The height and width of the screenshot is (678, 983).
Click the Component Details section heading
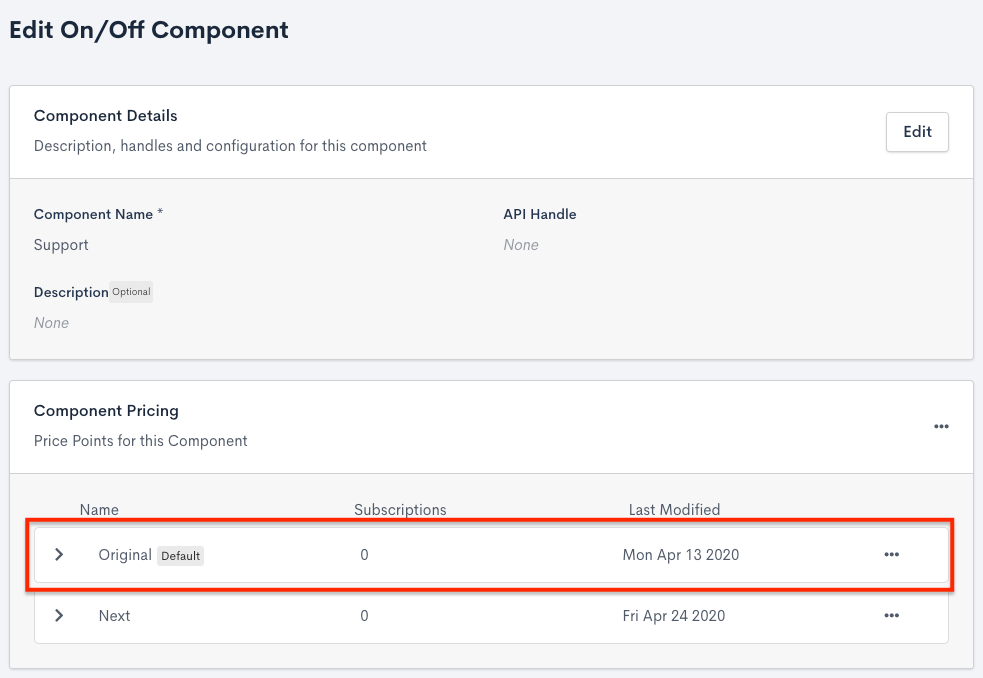105,116
